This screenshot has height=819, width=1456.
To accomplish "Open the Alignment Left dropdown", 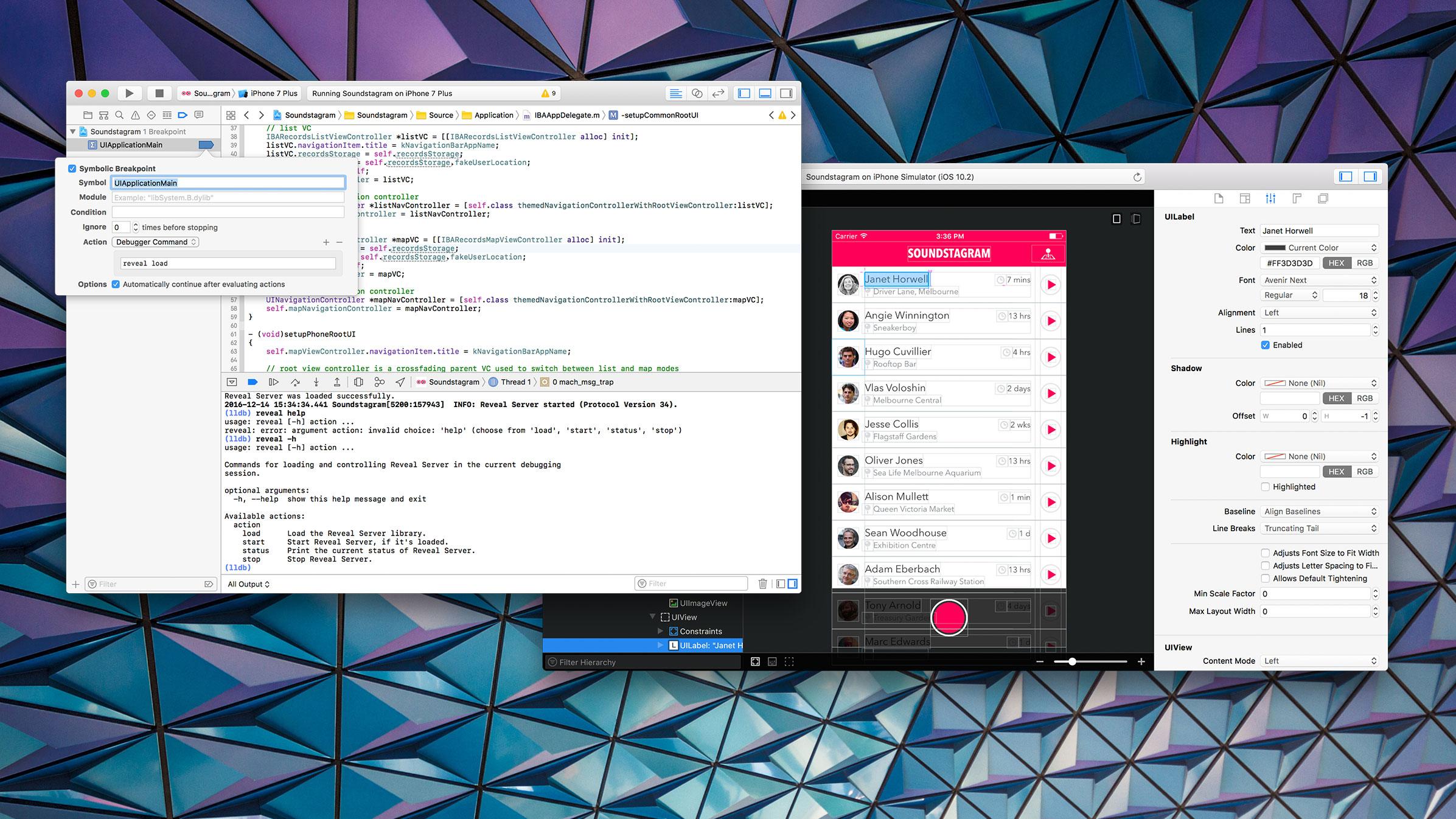I will [x=1319, y=313].
